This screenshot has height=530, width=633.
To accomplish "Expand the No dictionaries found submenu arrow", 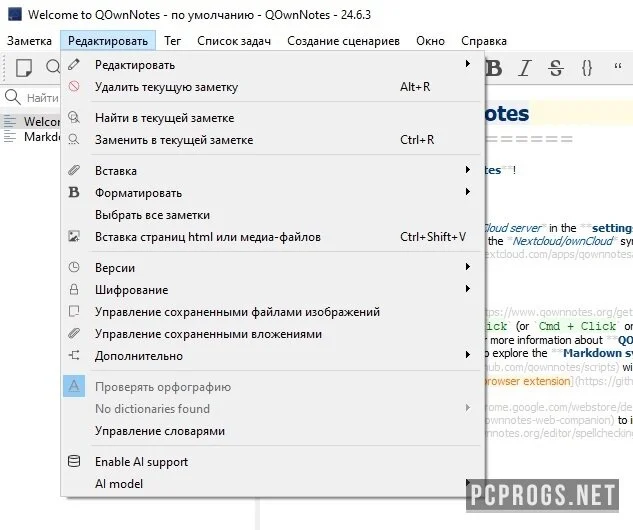I will [467, 407].
